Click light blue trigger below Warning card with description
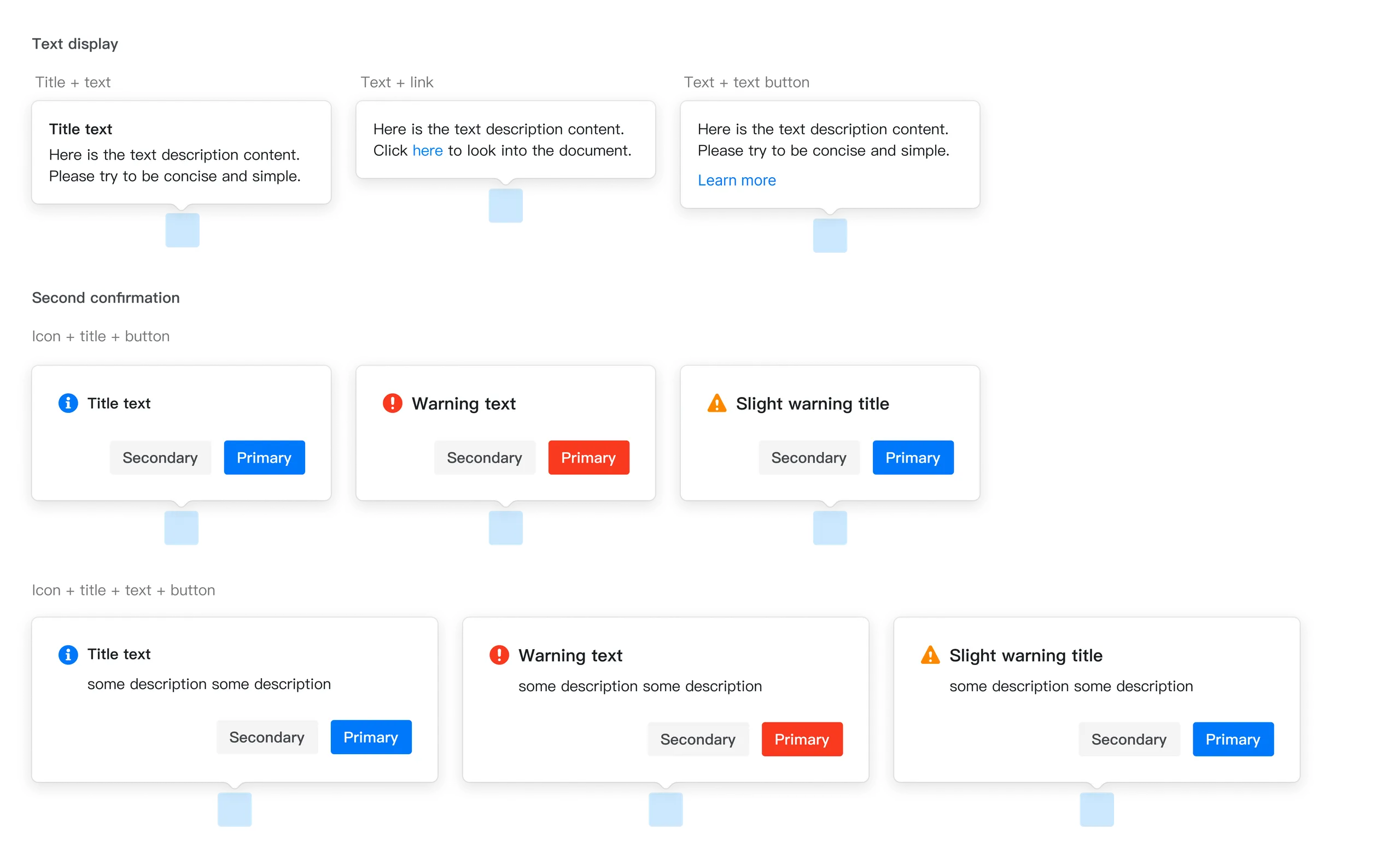This screenshot has width=1400, height=858. 666,809
